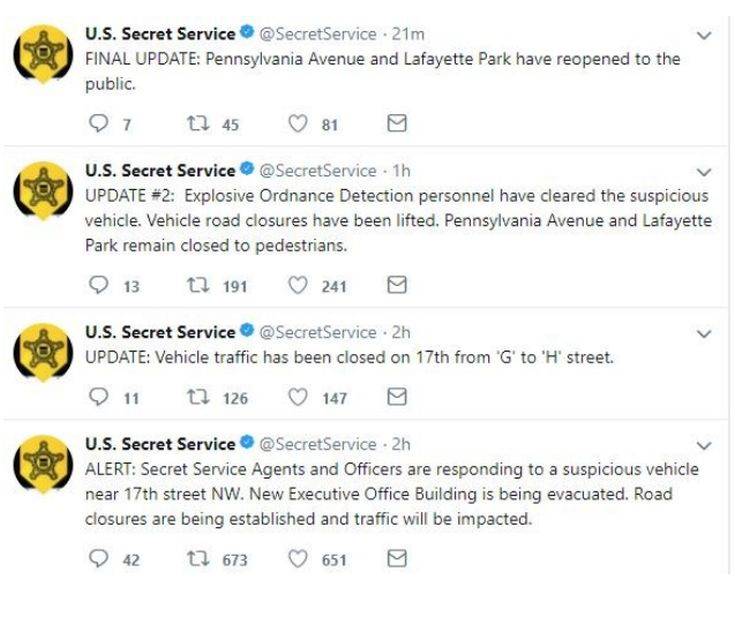Image resolution: width=735 pixels, height=625 pixels.
Task: Like the ALERT suspicious vehicle tweet
Action: point(298,559)
